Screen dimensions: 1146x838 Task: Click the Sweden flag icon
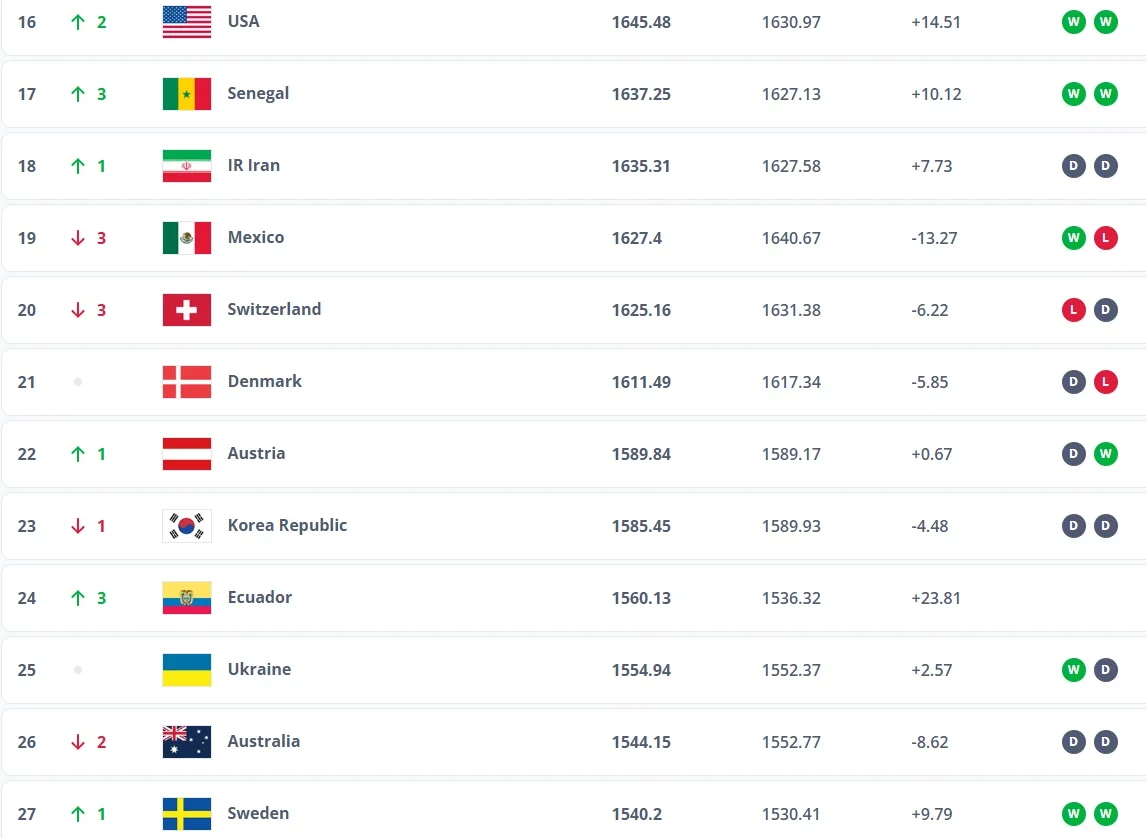pyautogui.click(x=187, y=814)
